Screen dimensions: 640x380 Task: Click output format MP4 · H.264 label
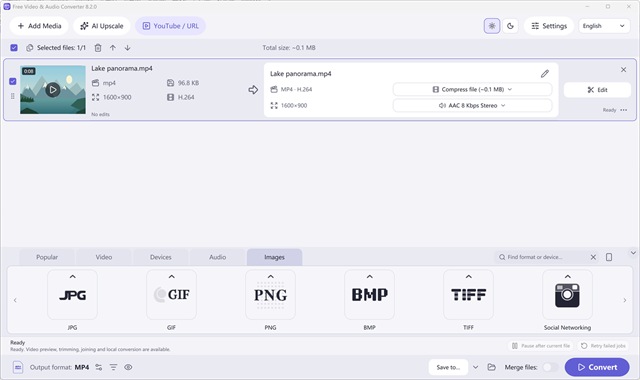click(296, 89)
